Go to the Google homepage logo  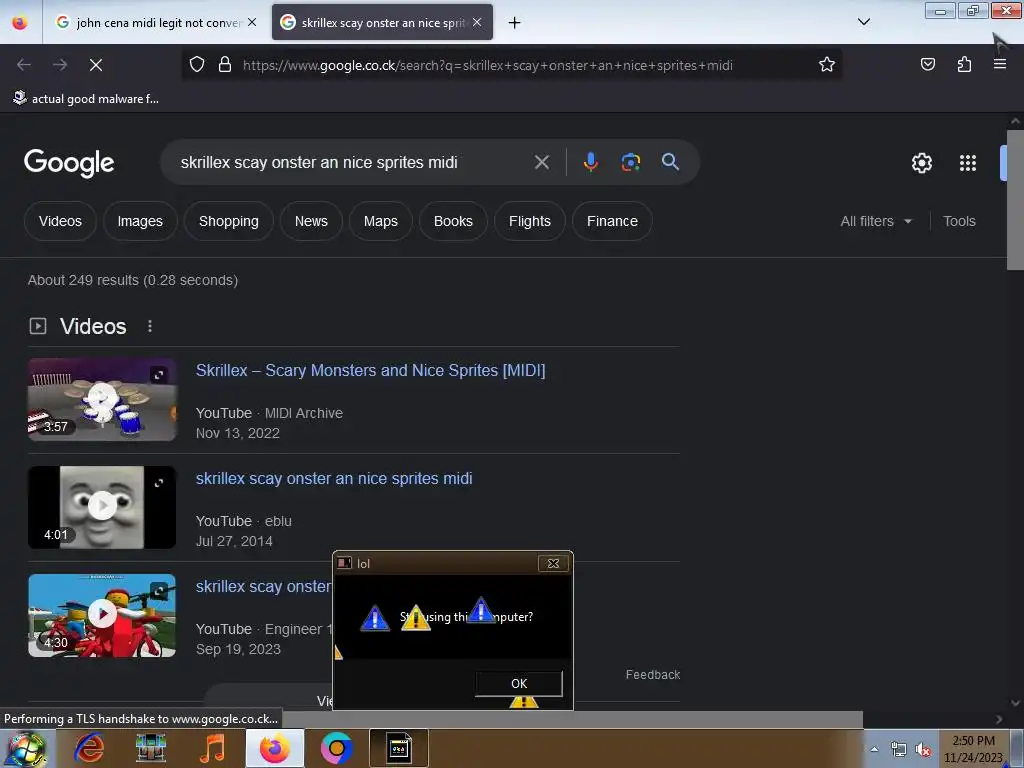(69, 163)
